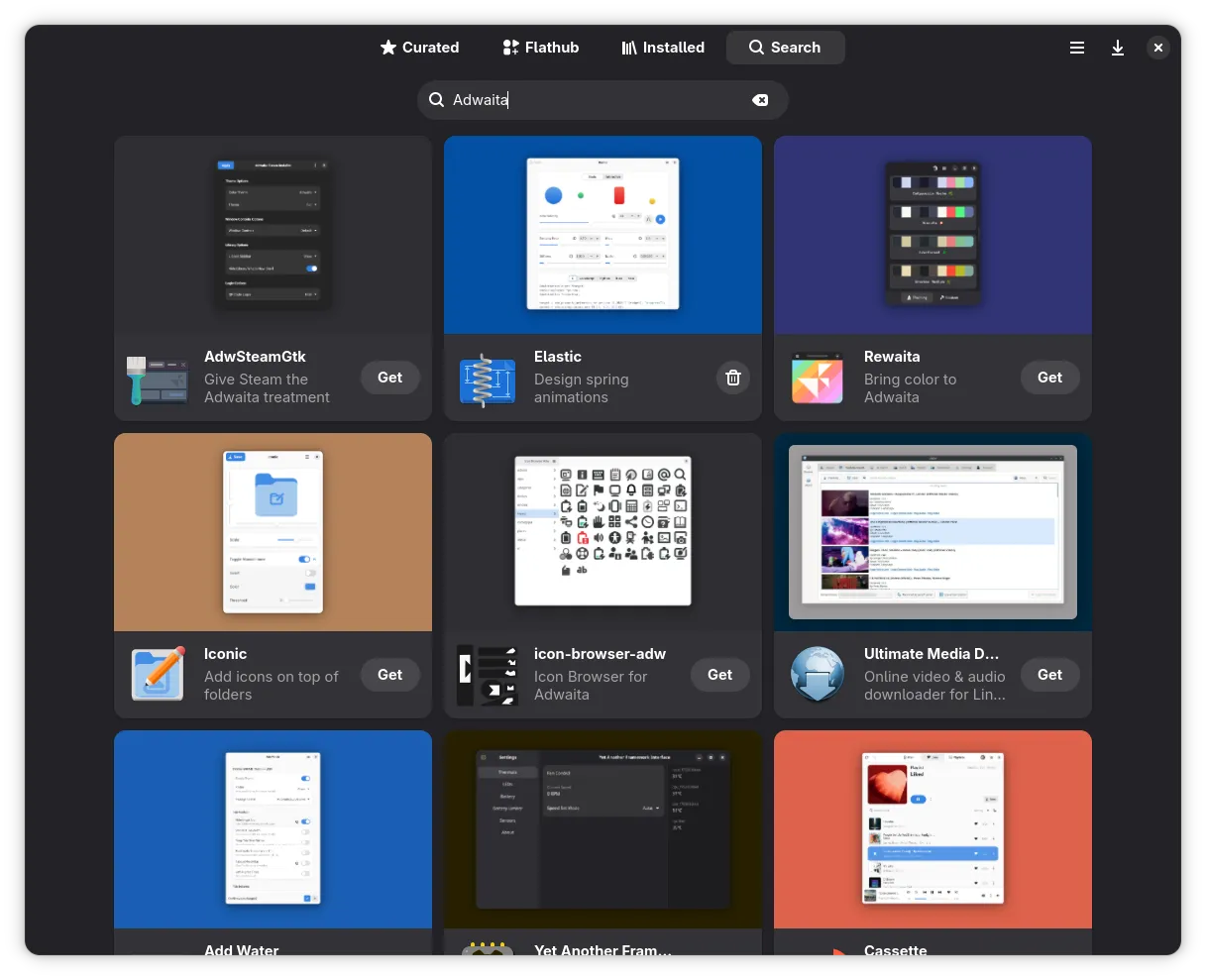Open the downloads and updates icon

[x=1118, y=48]
